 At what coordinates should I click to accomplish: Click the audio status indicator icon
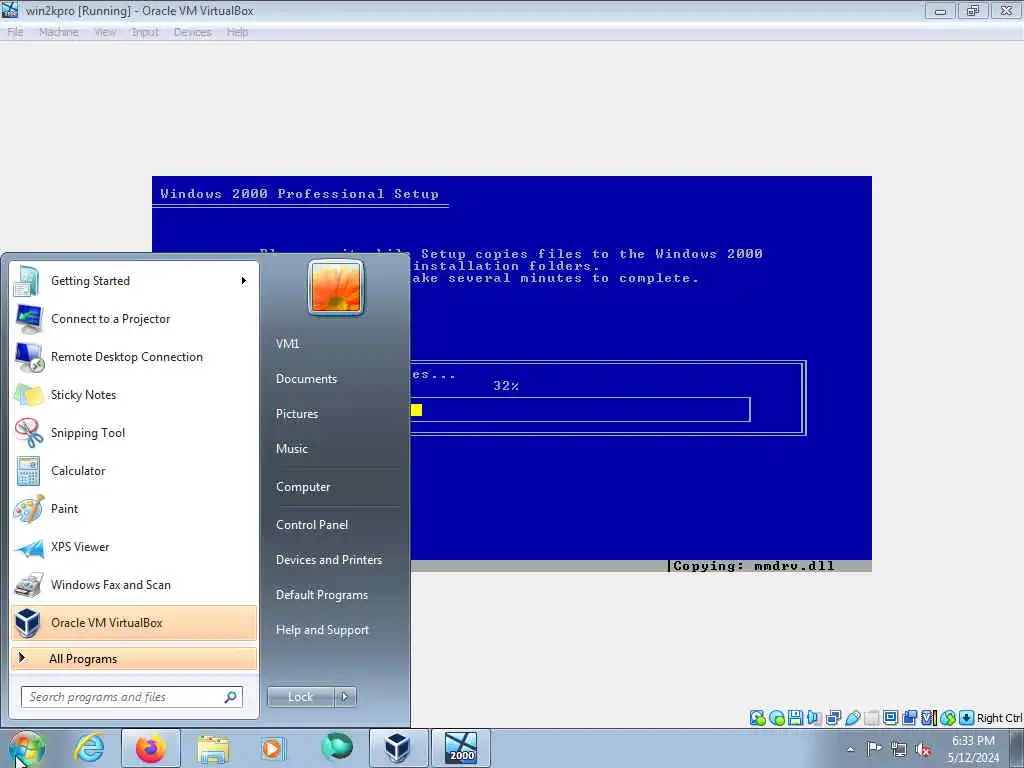coord(814,718)
